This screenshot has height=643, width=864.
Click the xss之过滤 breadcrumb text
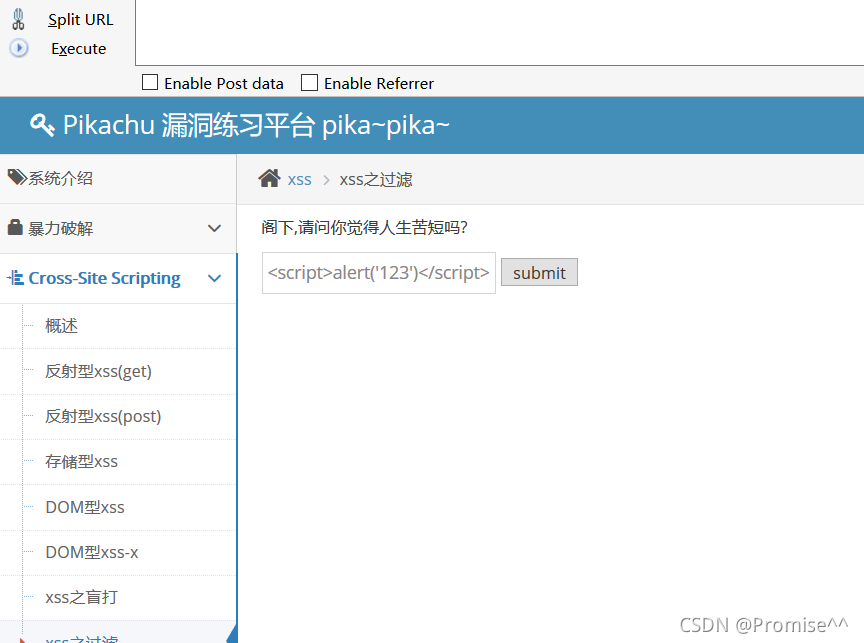point(376,180)
